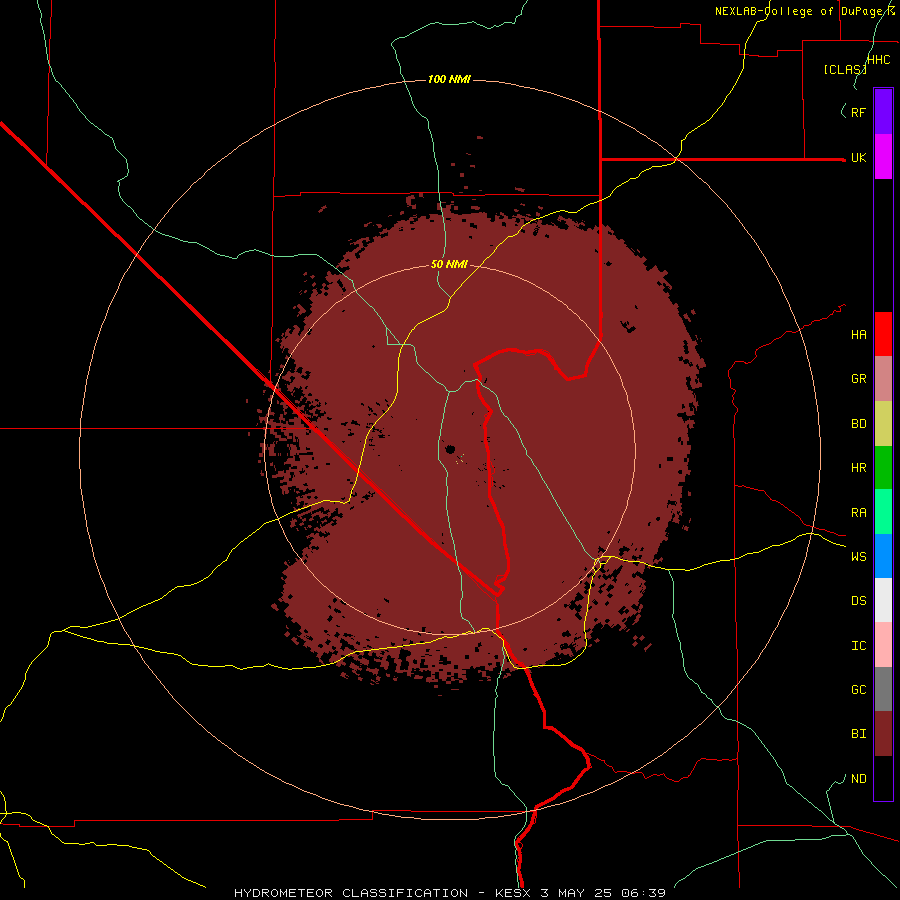Click the DS legend label
Viewport: 900px width, 900px height.
pyautogui.click(x=858, y=601)
